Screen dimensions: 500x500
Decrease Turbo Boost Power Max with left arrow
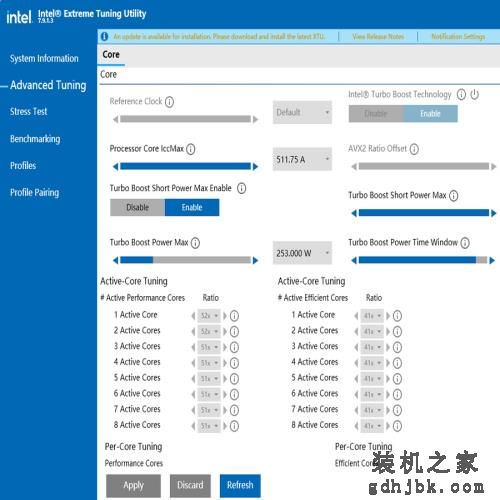[115, 260]
